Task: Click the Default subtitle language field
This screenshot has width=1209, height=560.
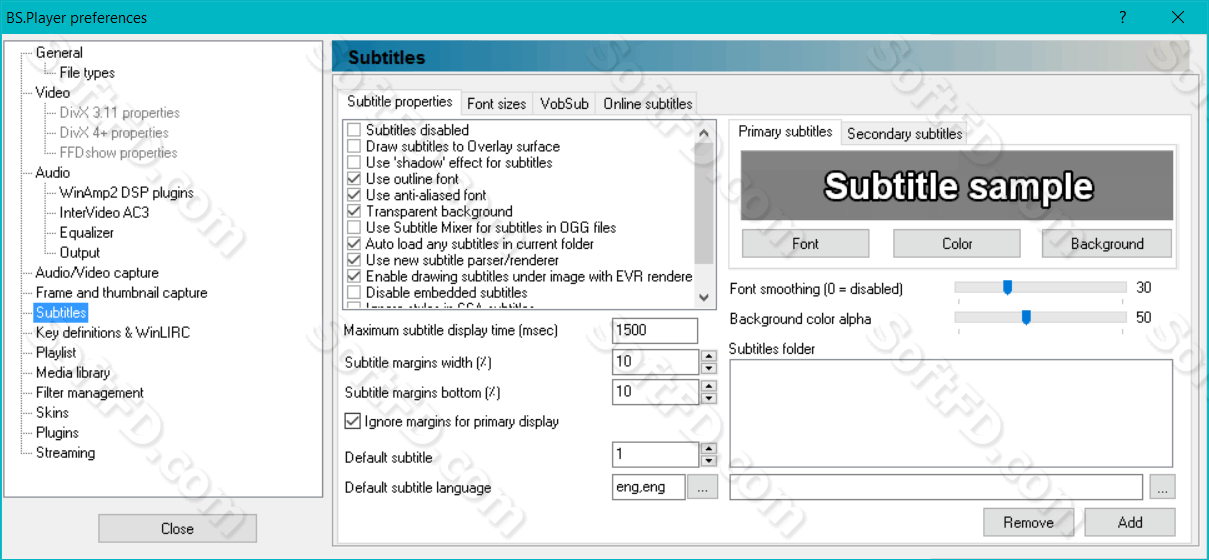Action: tap(649, 487)
